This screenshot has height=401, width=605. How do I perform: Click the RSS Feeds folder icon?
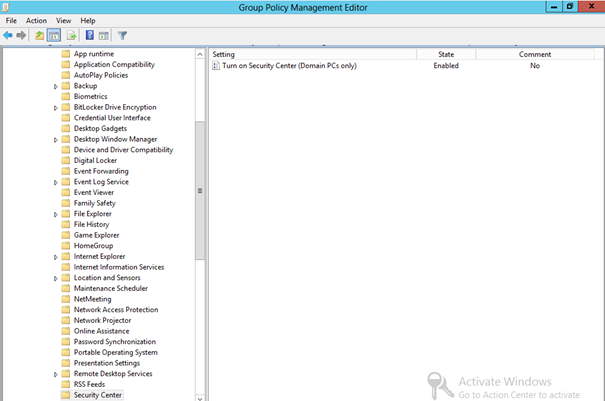tap(66, 384)
